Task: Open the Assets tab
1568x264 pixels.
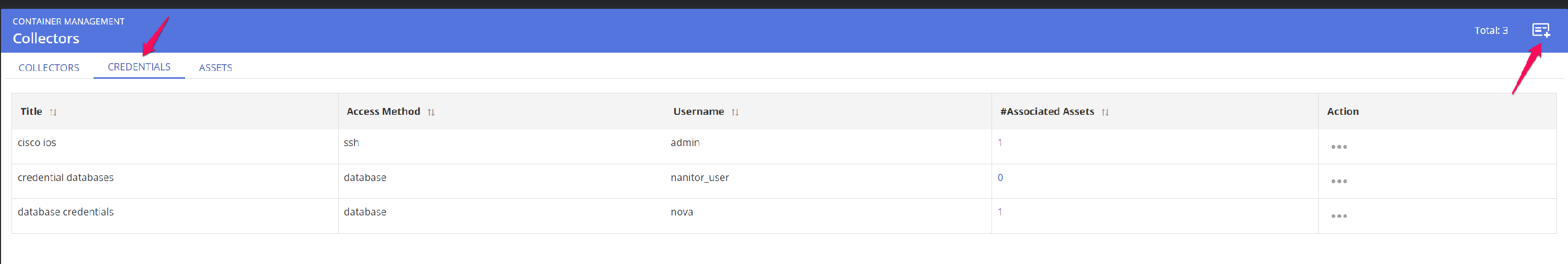Action: click(x=215, y=67)
